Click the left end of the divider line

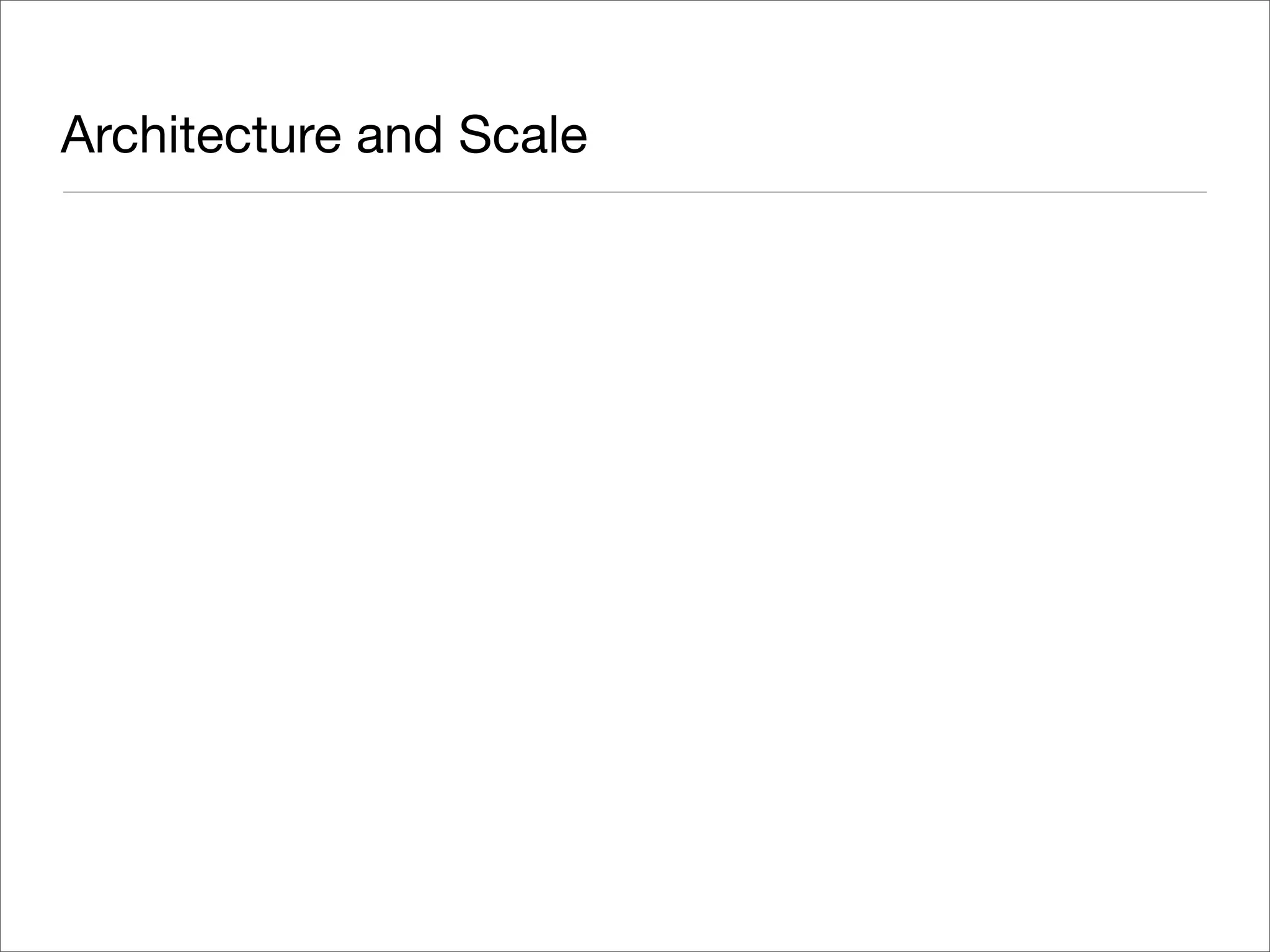66,192
